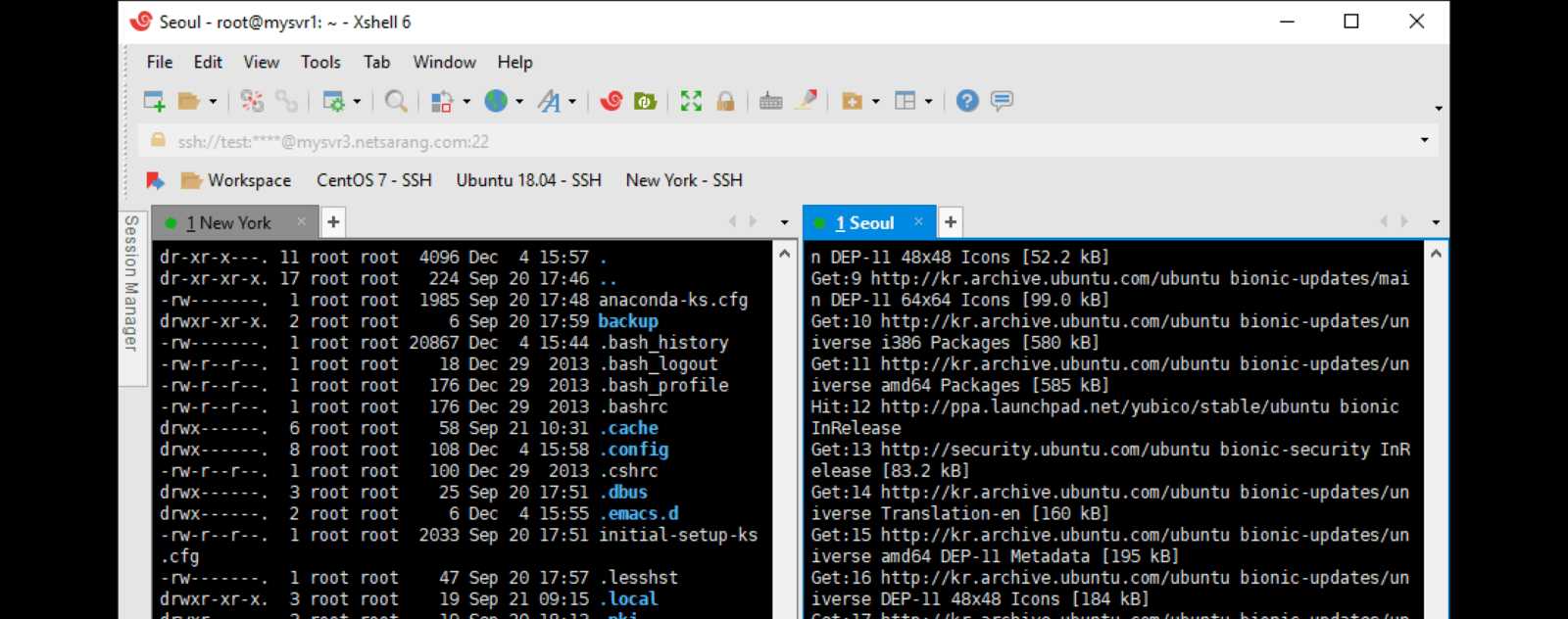Click the .config directory entry in terminal
The width and height of the screenshot is (1568, 619).
point(634,450)
